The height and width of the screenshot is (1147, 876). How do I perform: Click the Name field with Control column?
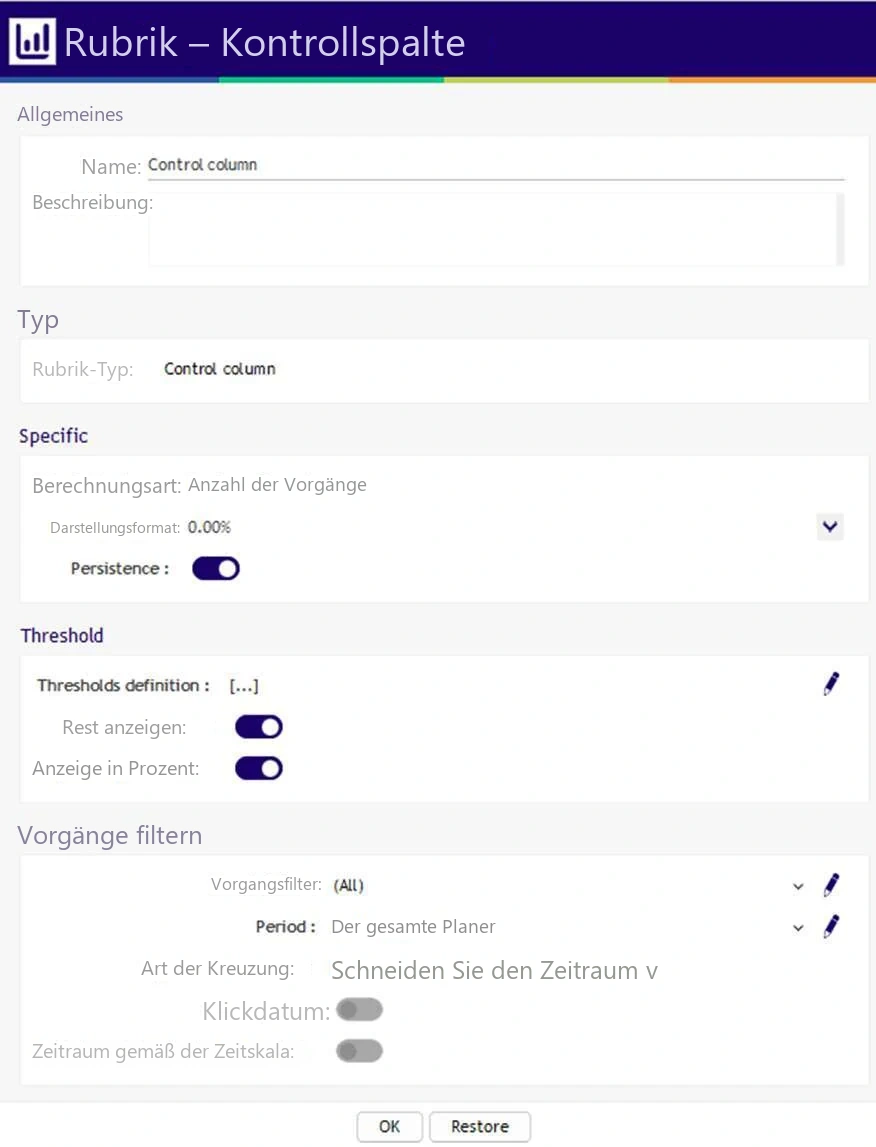[496, 165]
